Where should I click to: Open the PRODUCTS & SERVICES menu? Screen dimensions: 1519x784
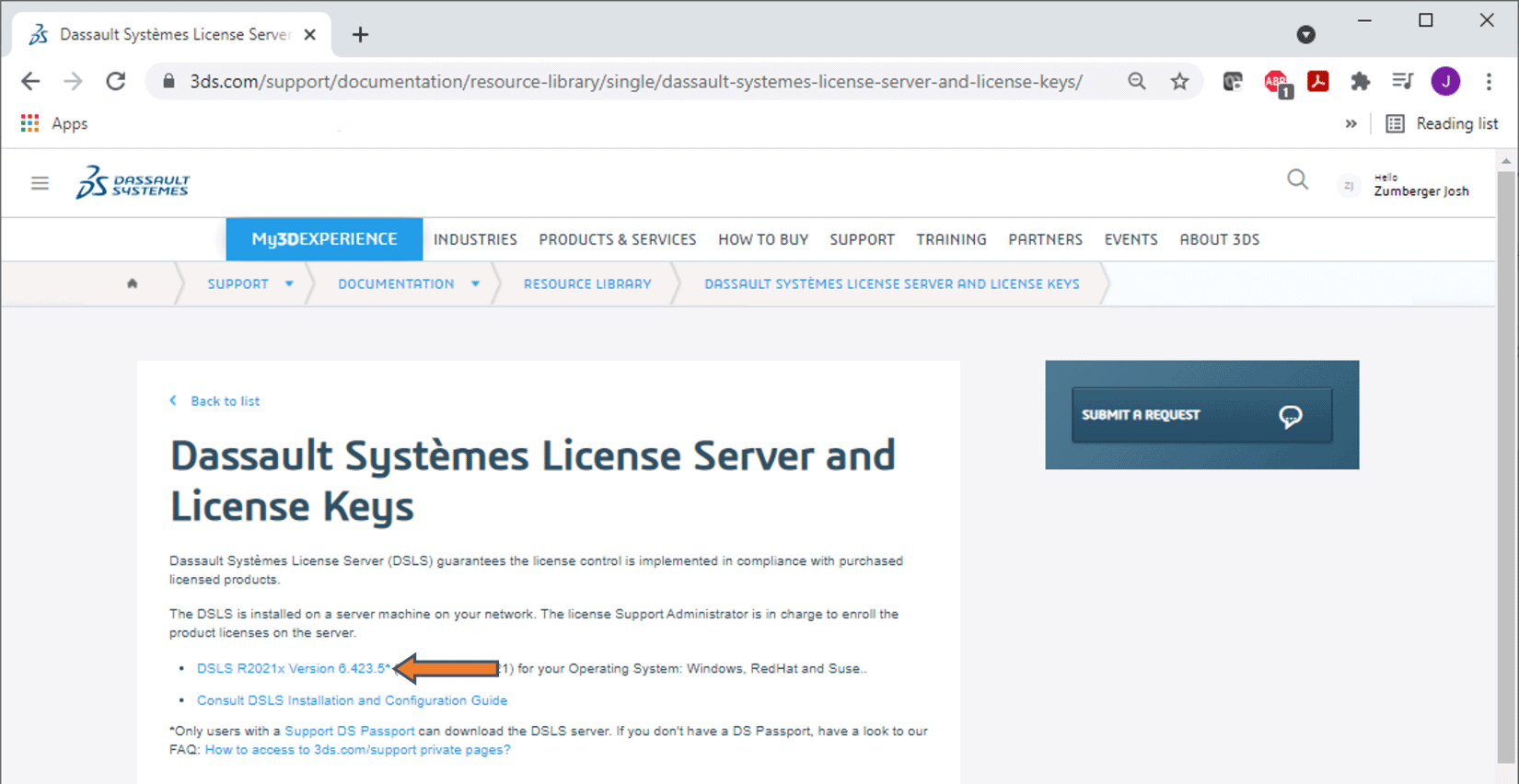click(617, 239)
